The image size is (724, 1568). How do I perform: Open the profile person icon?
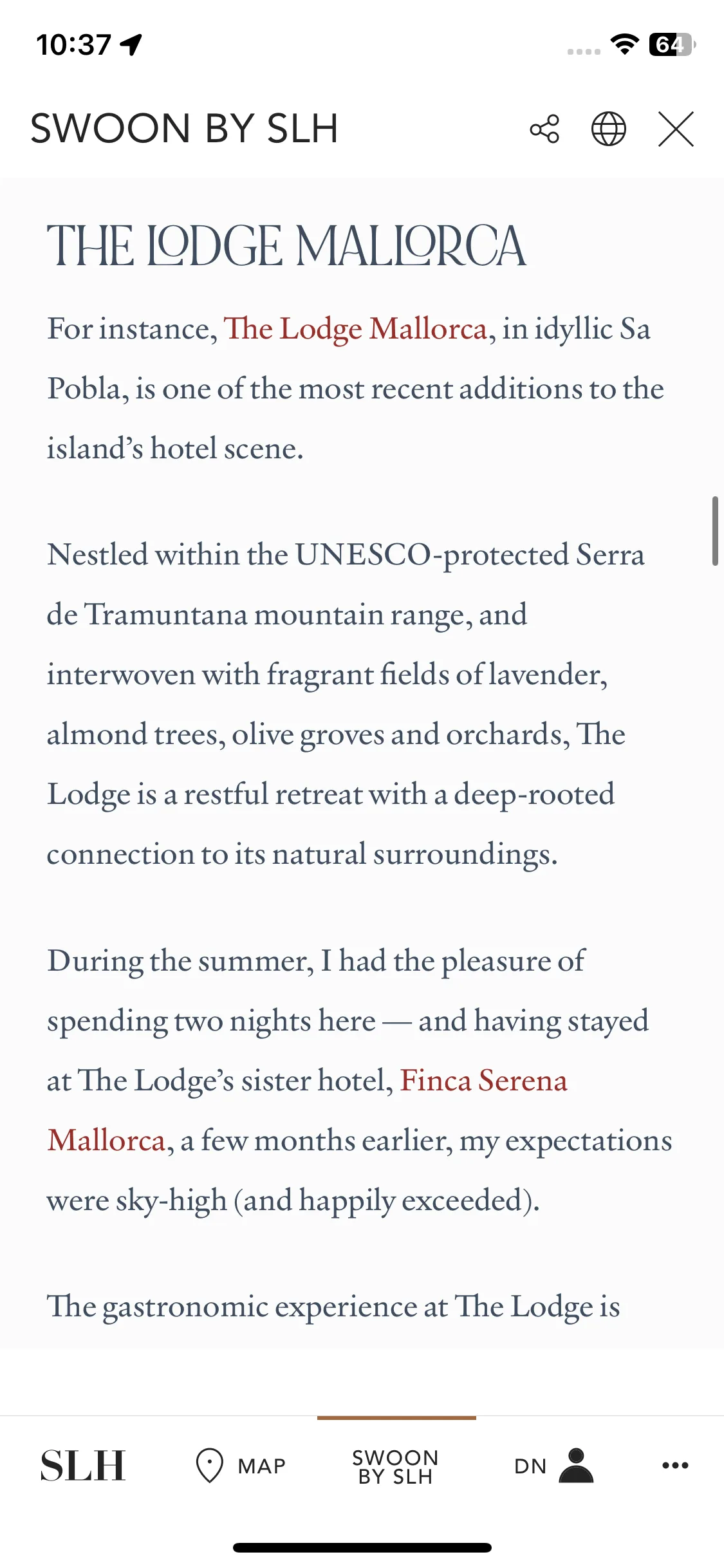(576, 1466)
